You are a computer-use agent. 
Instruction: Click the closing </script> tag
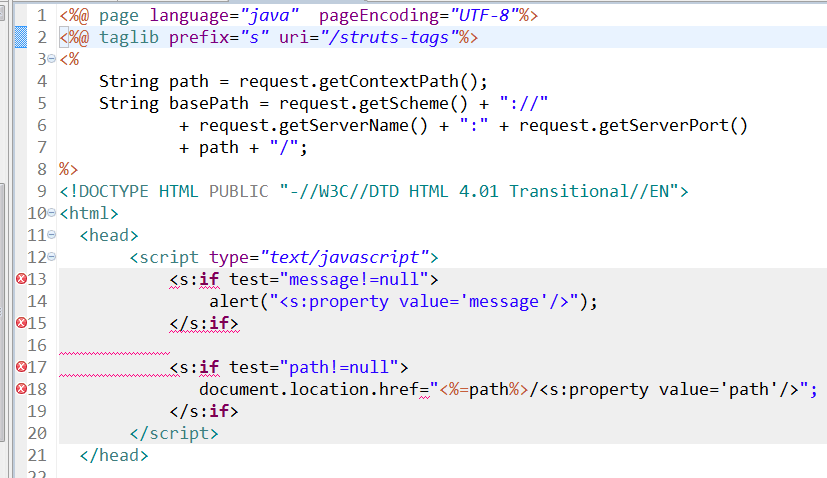tap(174, 433)
